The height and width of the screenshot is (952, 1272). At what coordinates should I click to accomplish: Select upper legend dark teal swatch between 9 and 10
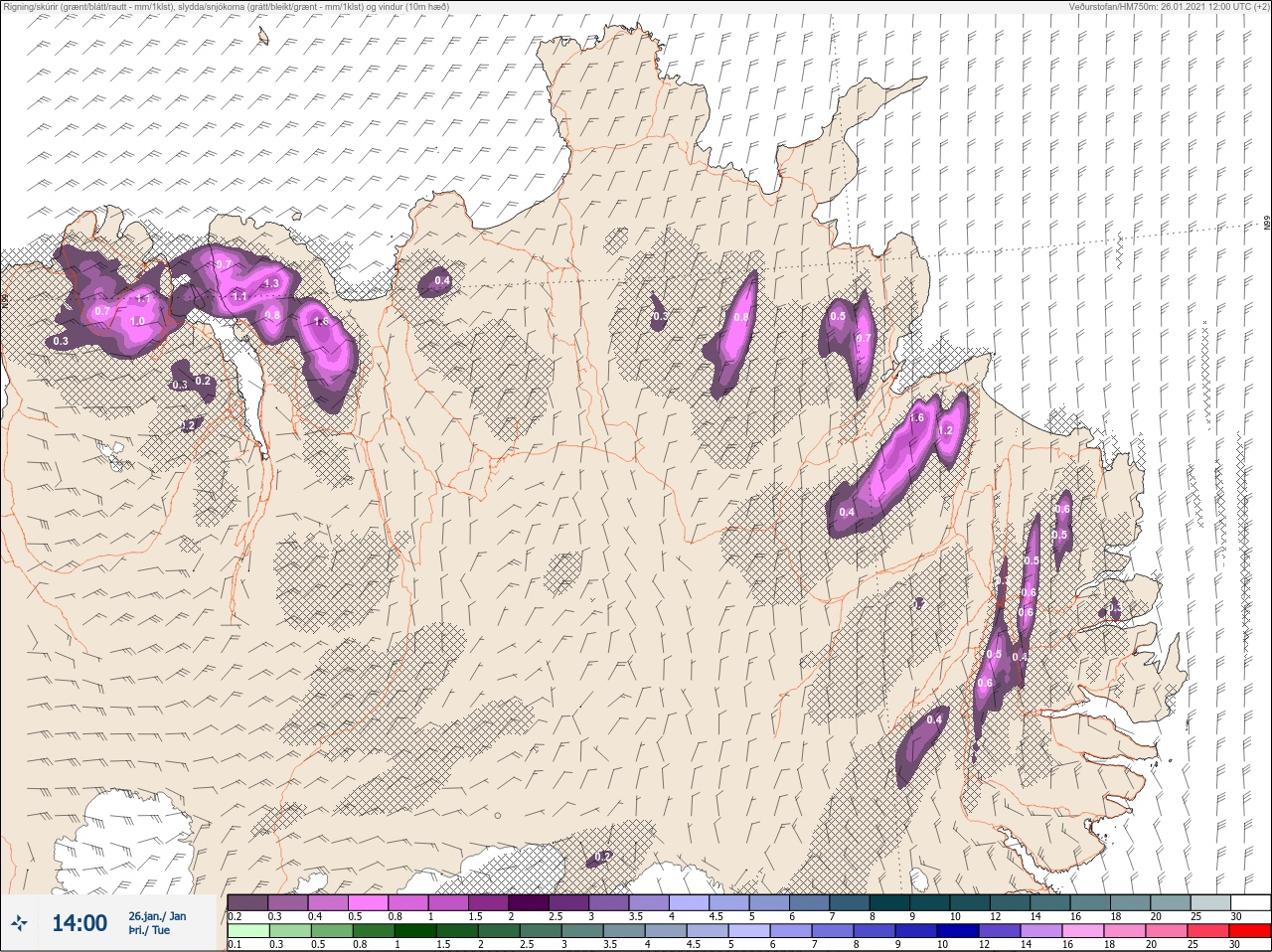(x=929, y=902)
